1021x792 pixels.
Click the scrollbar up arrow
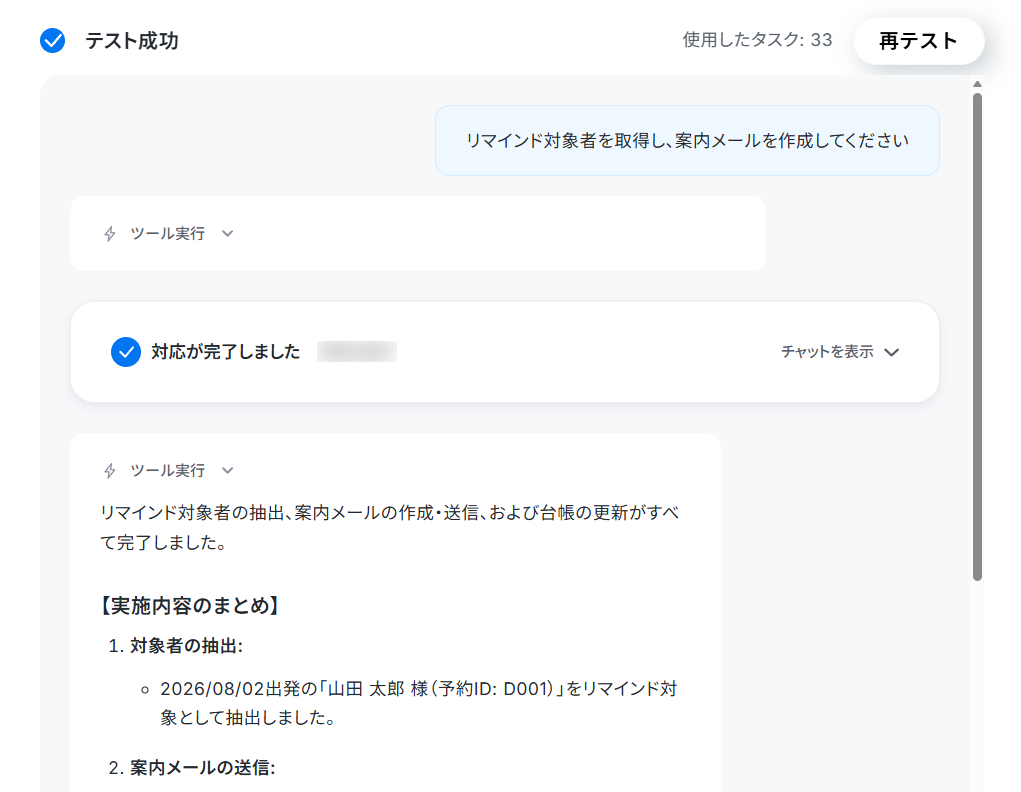click(977, 84)
